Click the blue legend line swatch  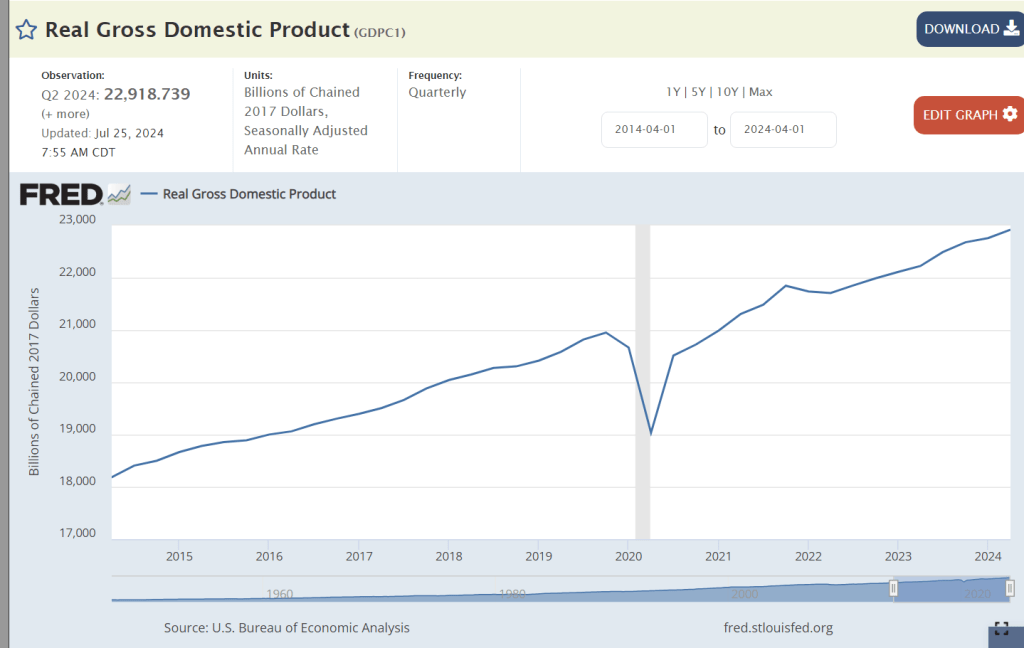point(149,194)
